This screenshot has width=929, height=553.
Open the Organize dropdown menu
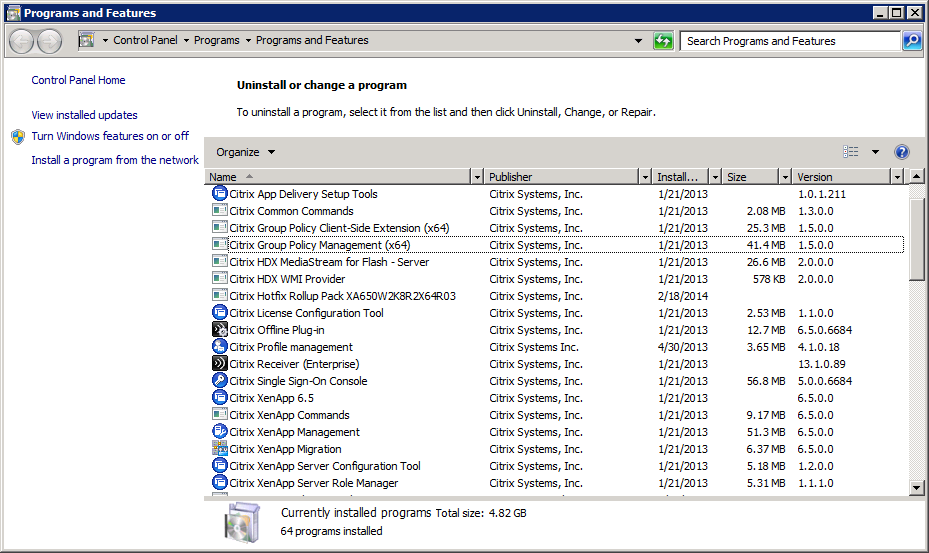tap(245, 152)
